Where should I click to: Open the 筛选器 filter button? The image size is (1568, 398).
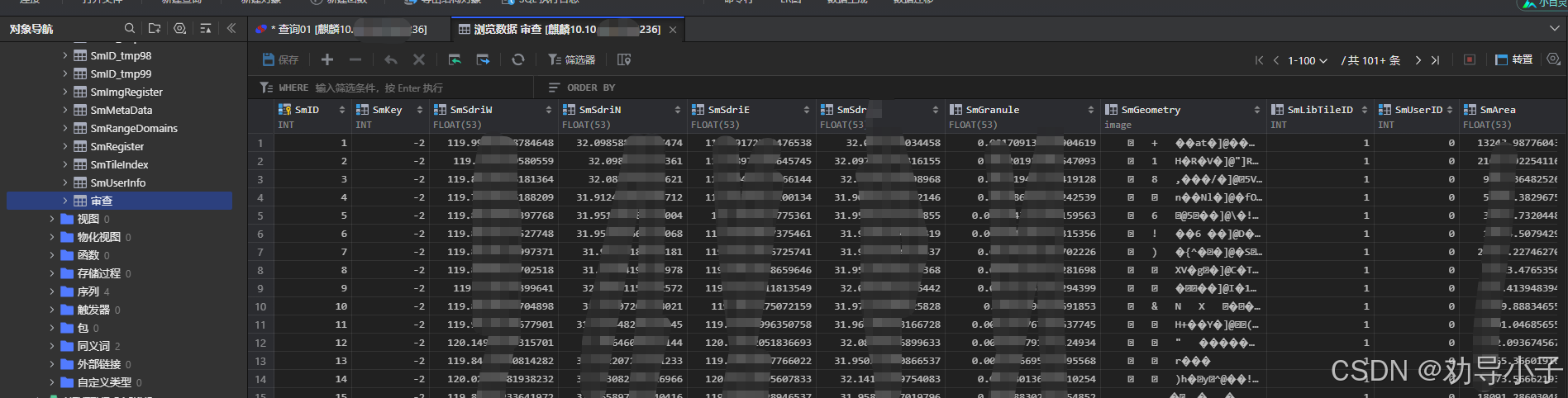pos(571,59)
